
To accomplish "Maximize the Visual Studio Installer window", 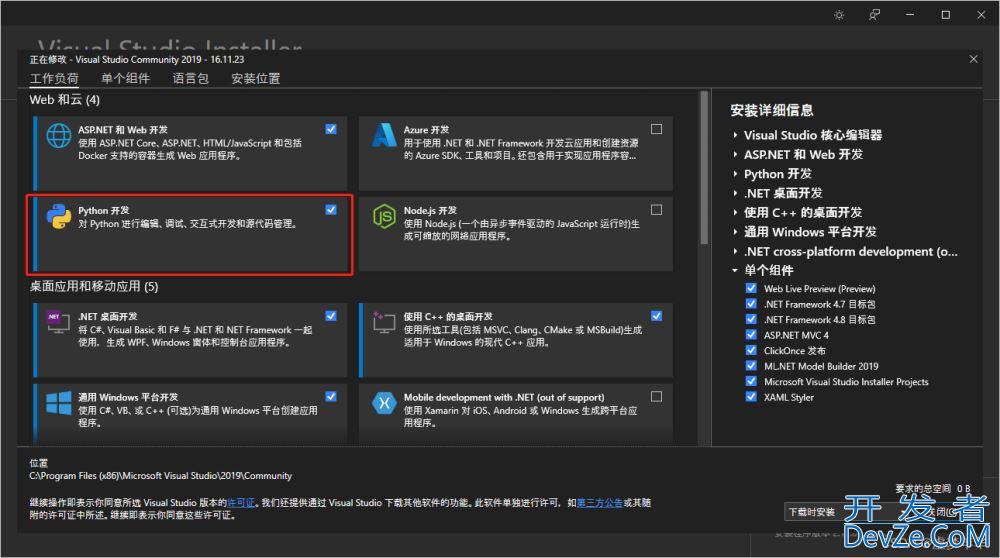I will pyautogui.click(x=946, y=15).
